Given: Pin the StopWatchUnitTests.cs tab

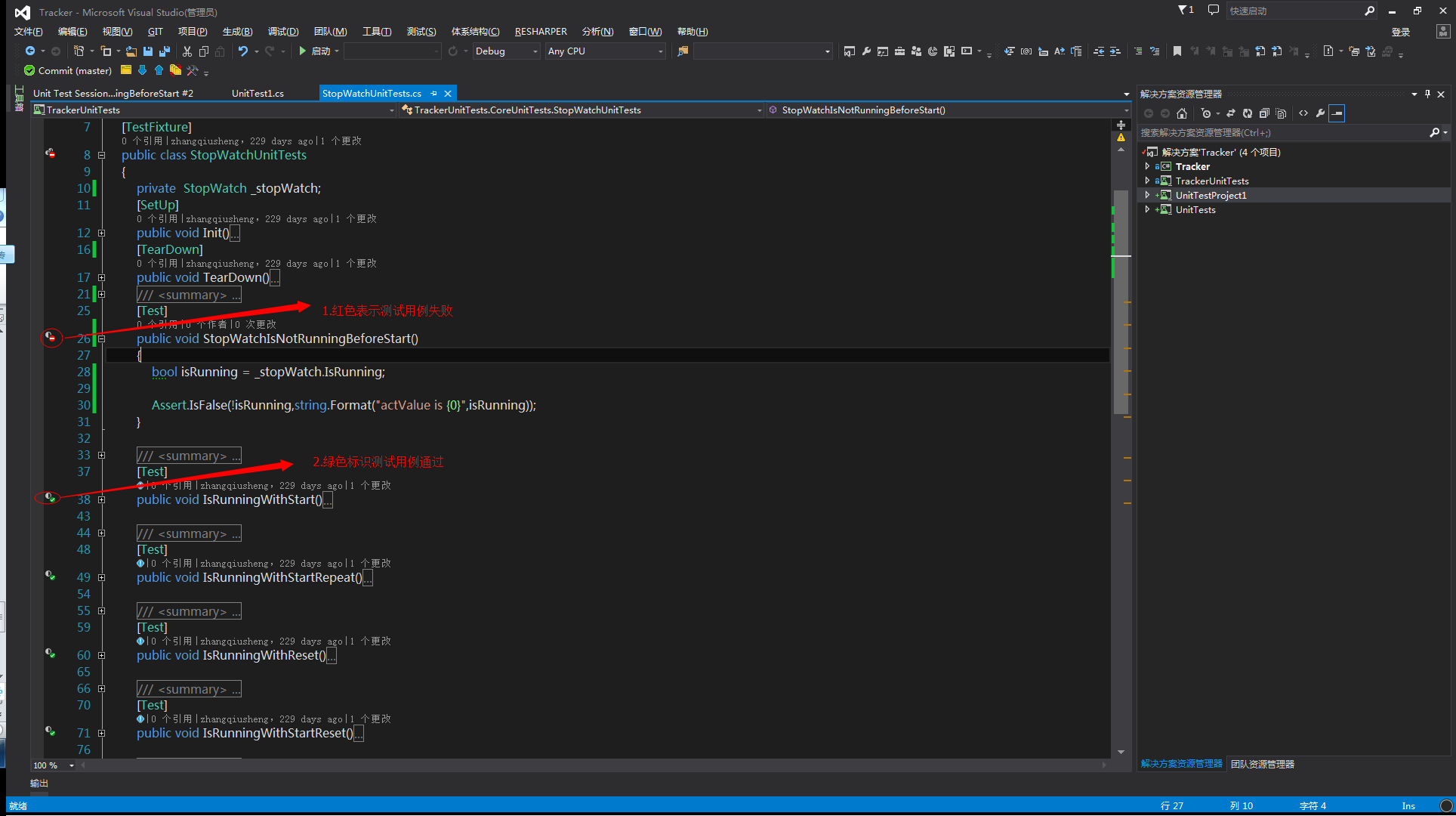Looking at the screenshot, I should pos(433,93).
